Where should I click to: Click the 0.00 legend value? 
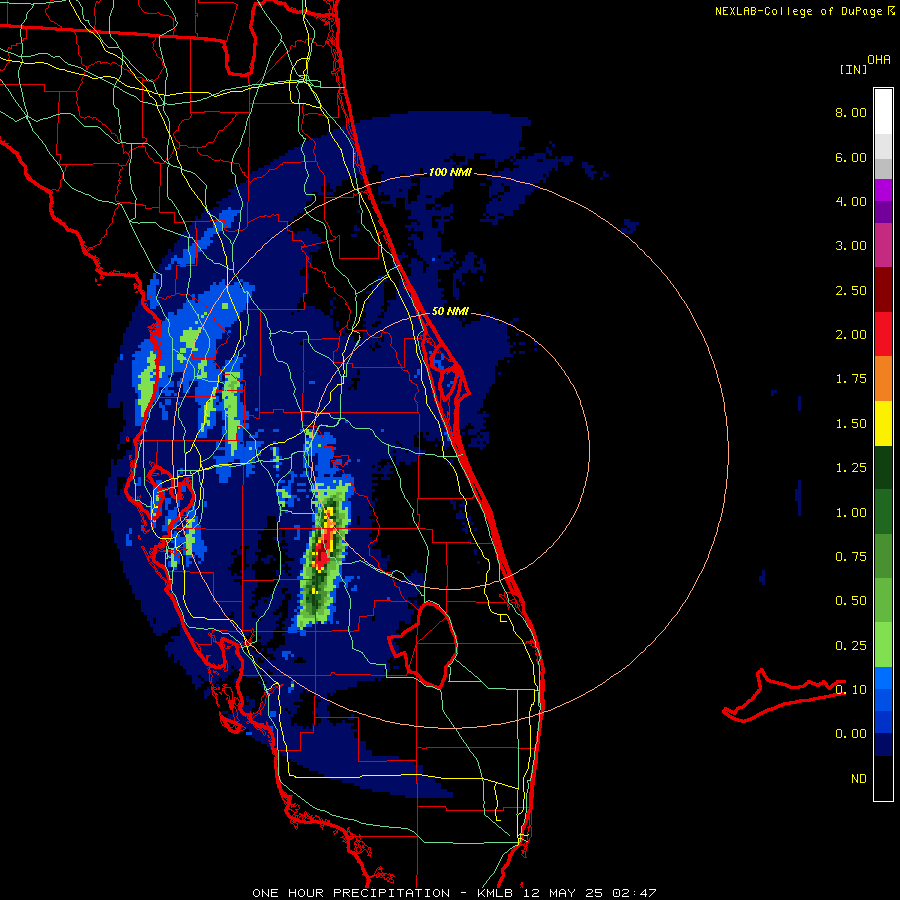[x=851, y=734]
